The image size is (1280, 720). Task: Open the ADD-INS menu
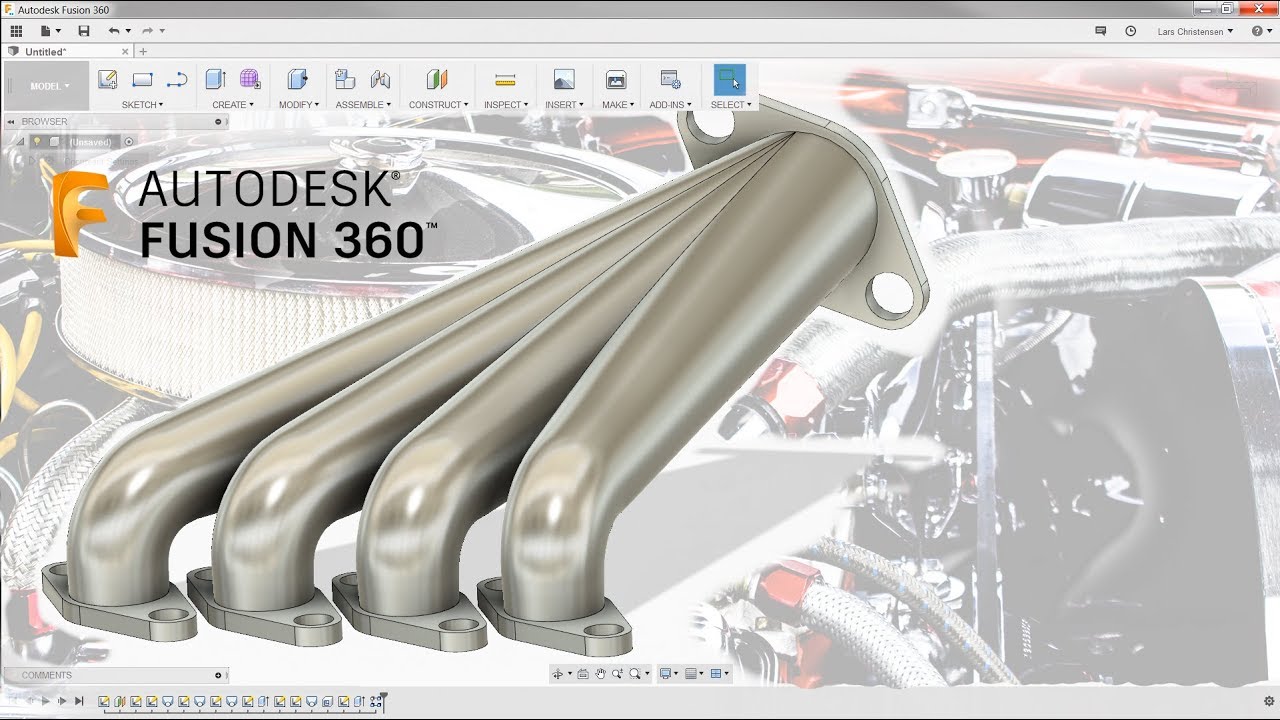tap(670, 104)
